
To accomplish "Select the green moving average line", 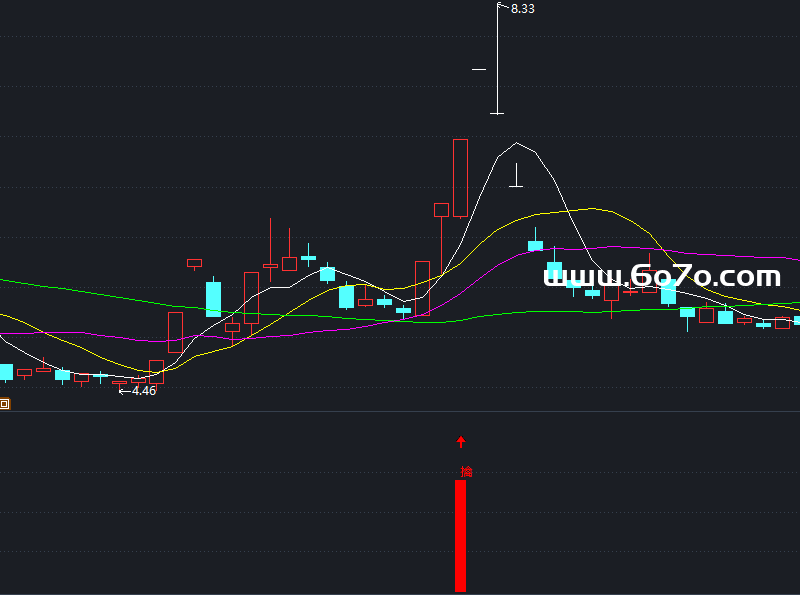I will [100, 293].
